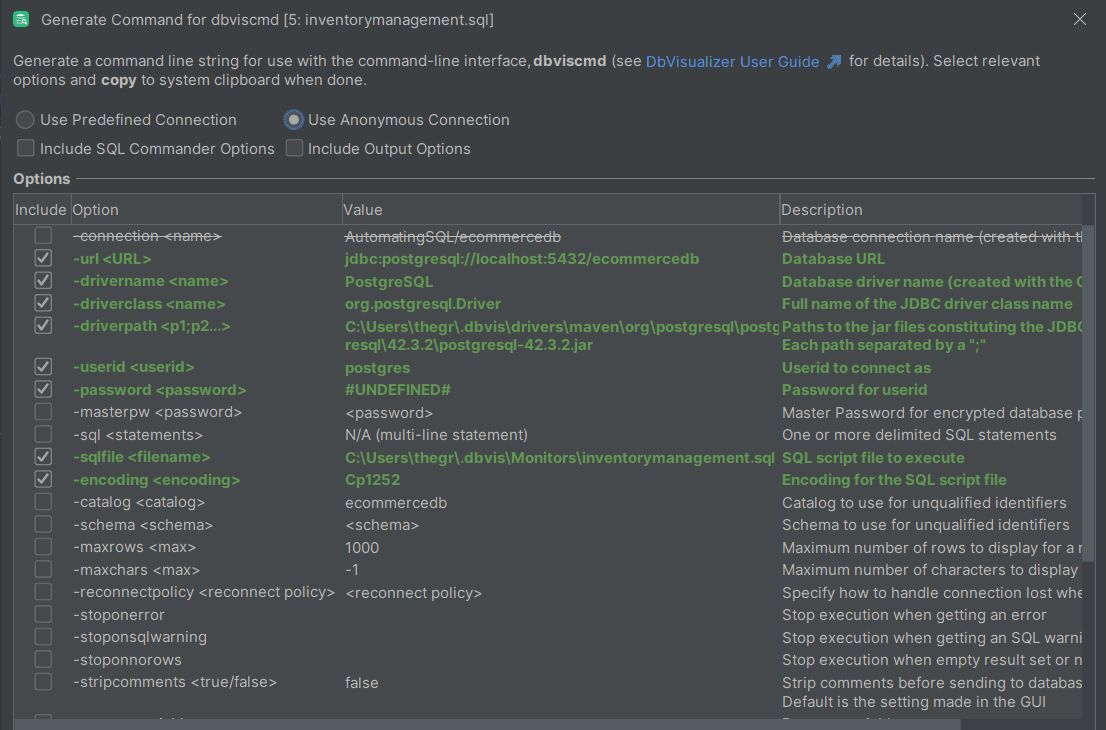Enable Include SQL Commander Options

click(24, 147)
